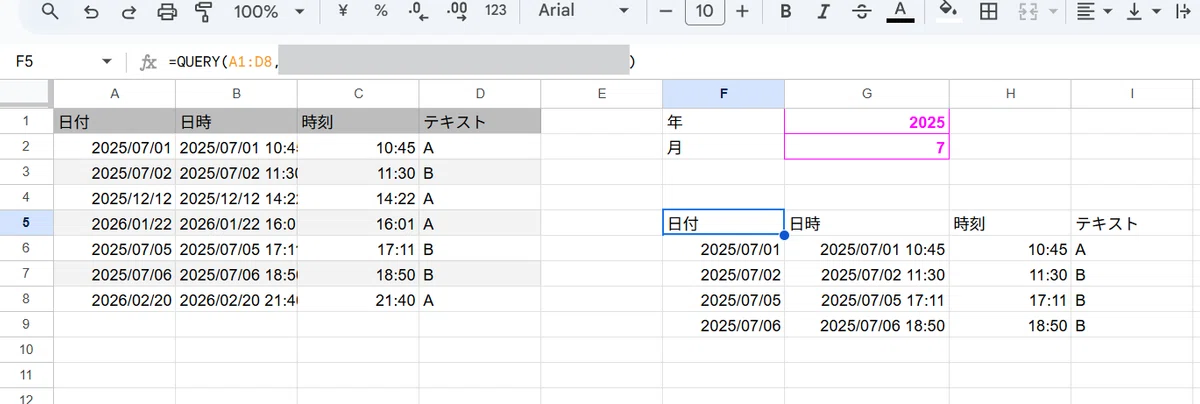Select cell G2 containing 7

pyautogui.click(x=867, y=147)
